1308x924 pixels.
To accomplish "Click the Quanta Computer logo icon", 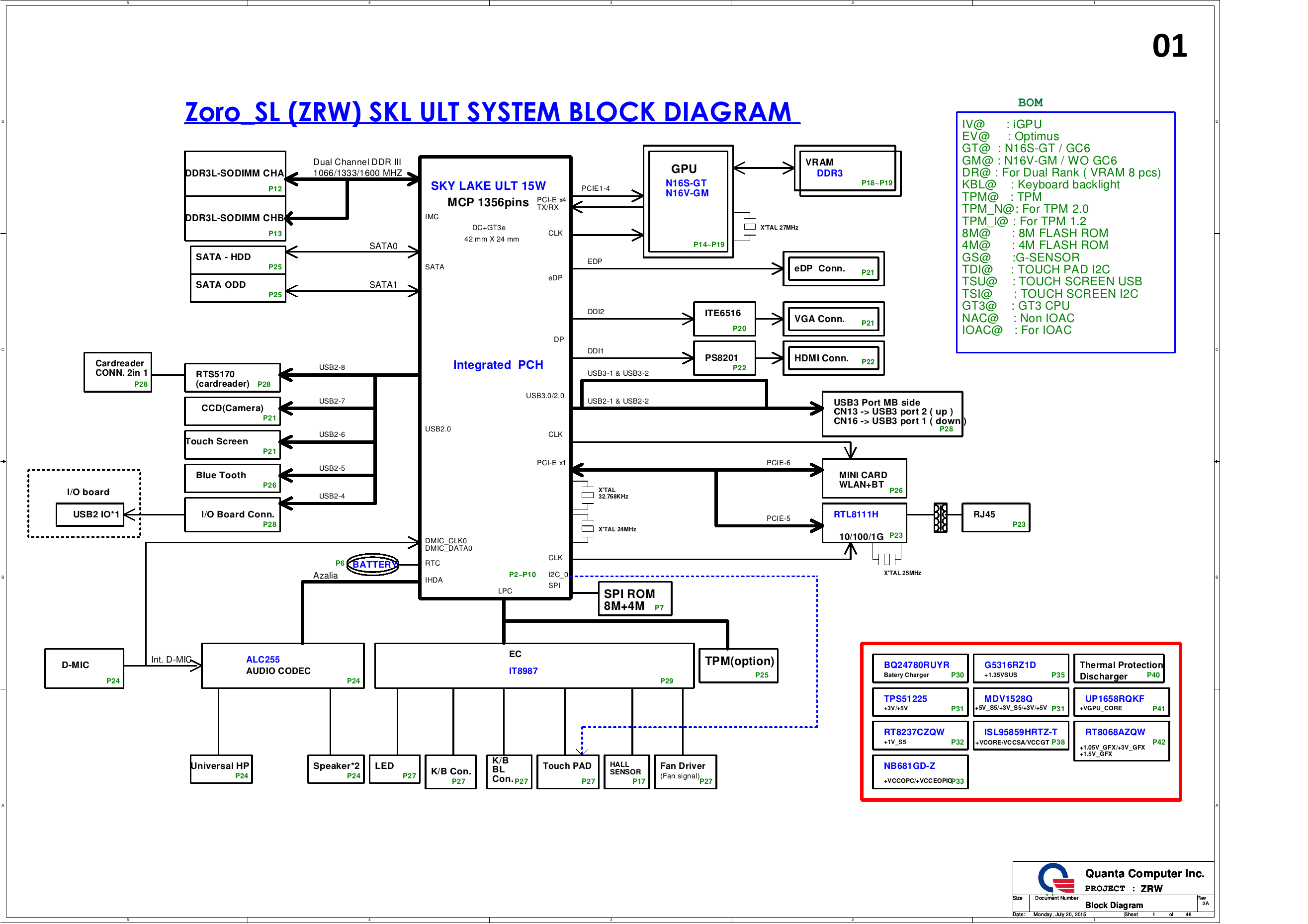I will coord(1055,878).
